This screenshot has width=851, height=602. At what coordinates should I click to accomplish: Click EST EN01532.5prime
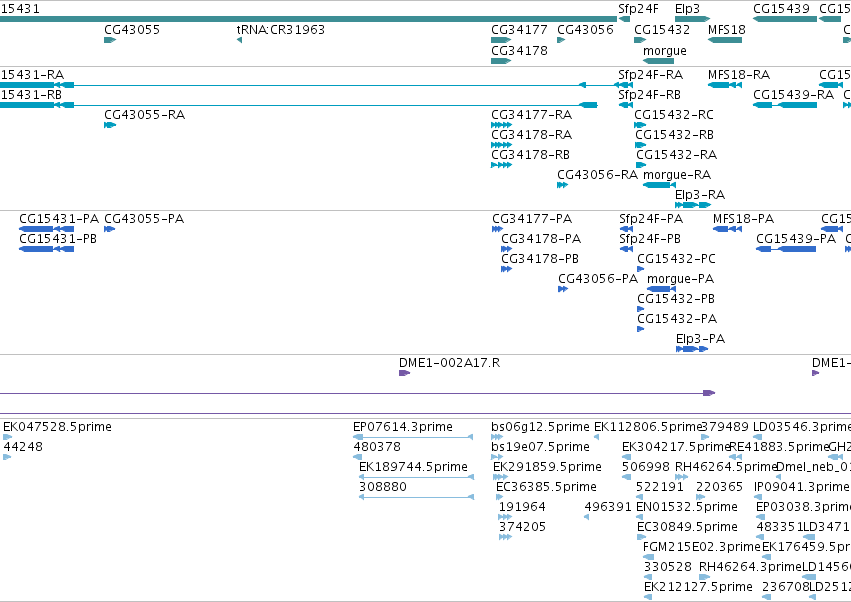coord(687,507)
